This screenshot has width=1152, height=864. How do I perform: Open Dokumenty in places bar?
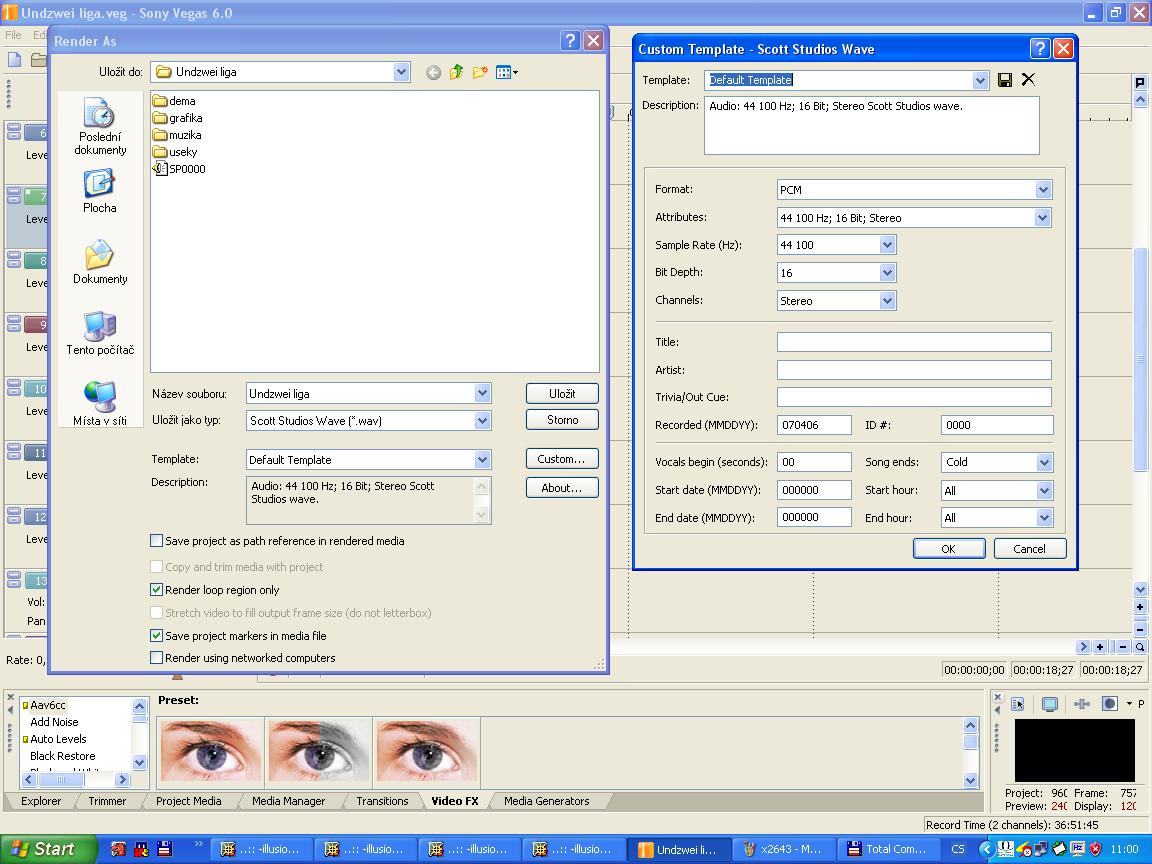(x=100, y=262)
